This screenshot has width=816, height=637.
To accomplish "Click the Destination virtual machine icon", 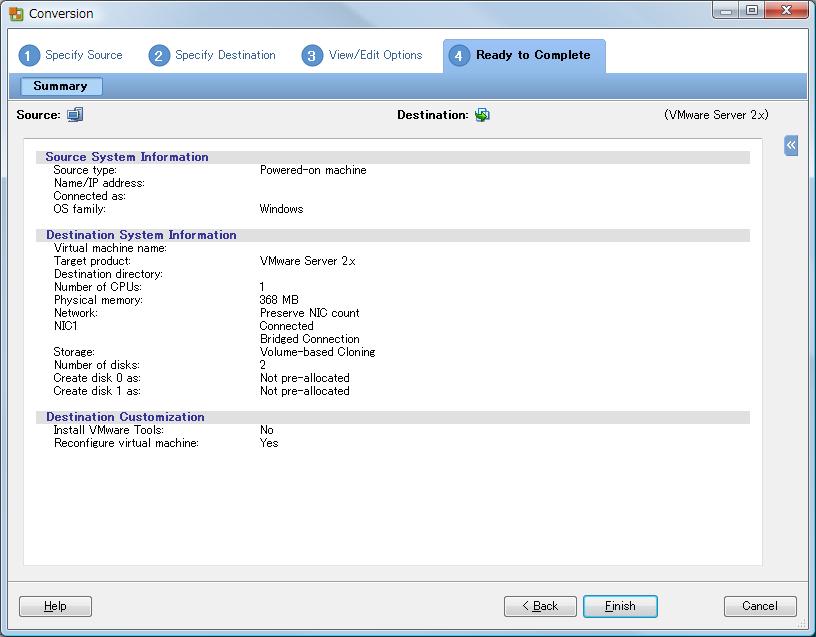I will (482, 114).
